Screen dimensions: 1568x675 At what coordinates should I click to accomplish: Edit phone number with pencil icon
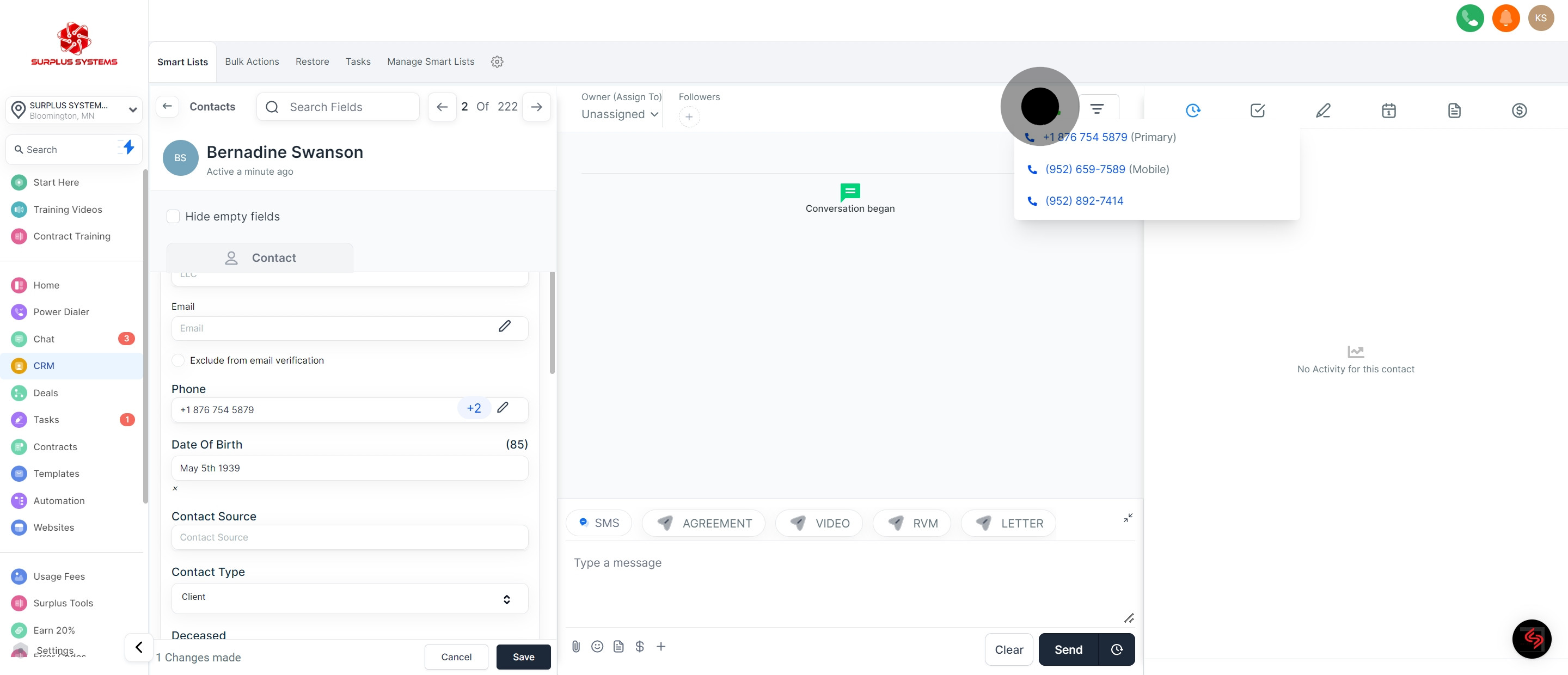point(502,408)
